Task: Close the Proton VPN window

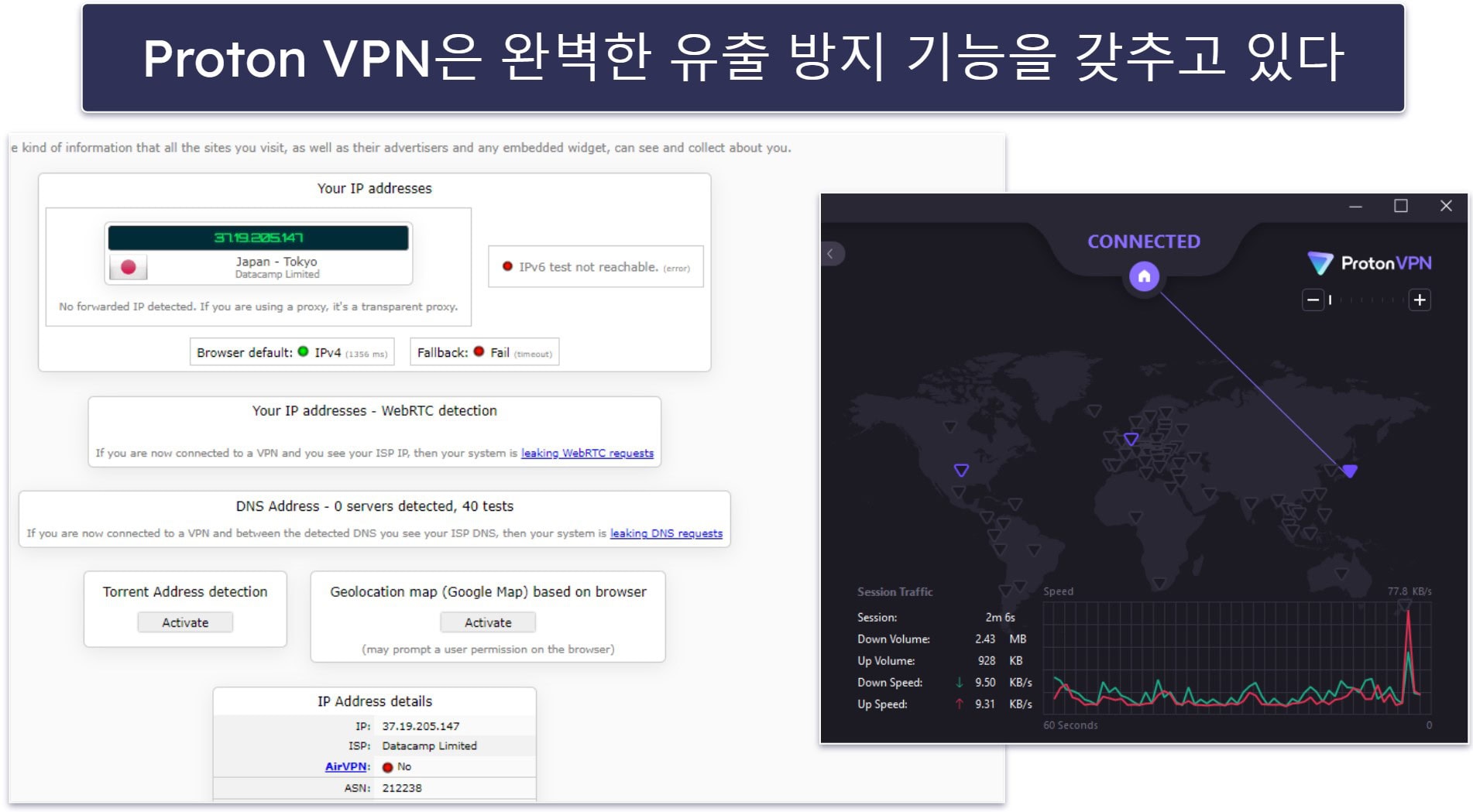Action: click(x=1446, y=206)
